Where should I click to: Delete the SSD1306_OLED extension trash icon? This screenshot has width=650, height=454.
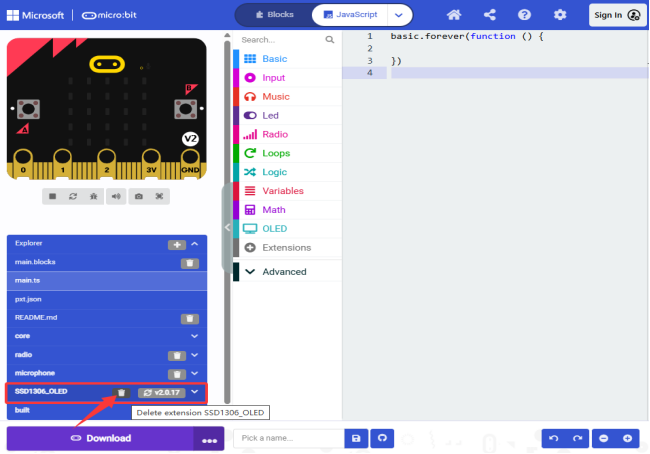click(121, 393)
